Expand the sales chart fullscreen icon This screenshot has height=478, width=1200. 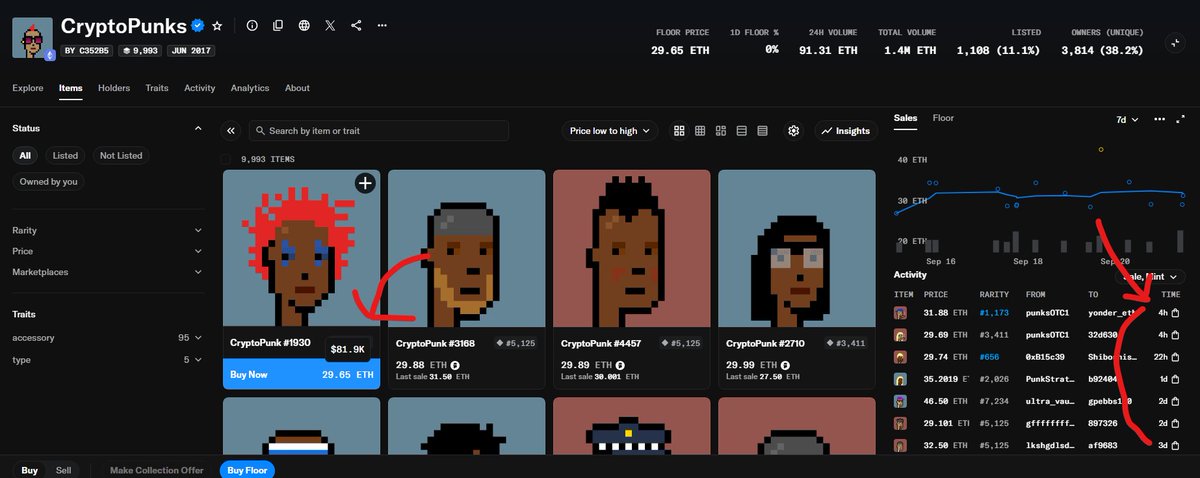pos(1179,119)
